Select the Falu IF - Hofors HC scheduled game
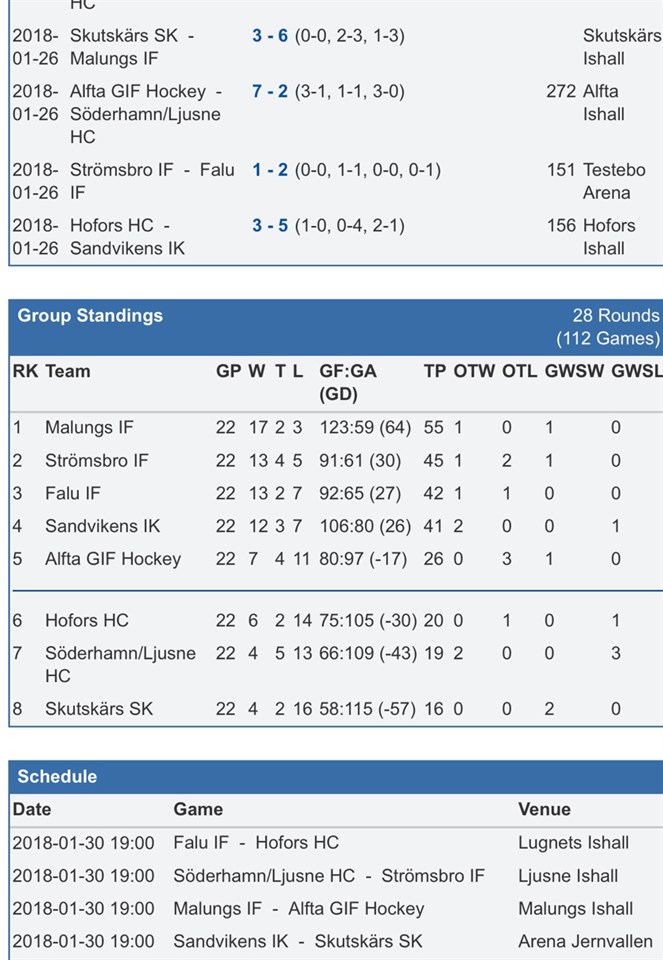This screenshot has height=960, width=663. (x=256, y=843)
